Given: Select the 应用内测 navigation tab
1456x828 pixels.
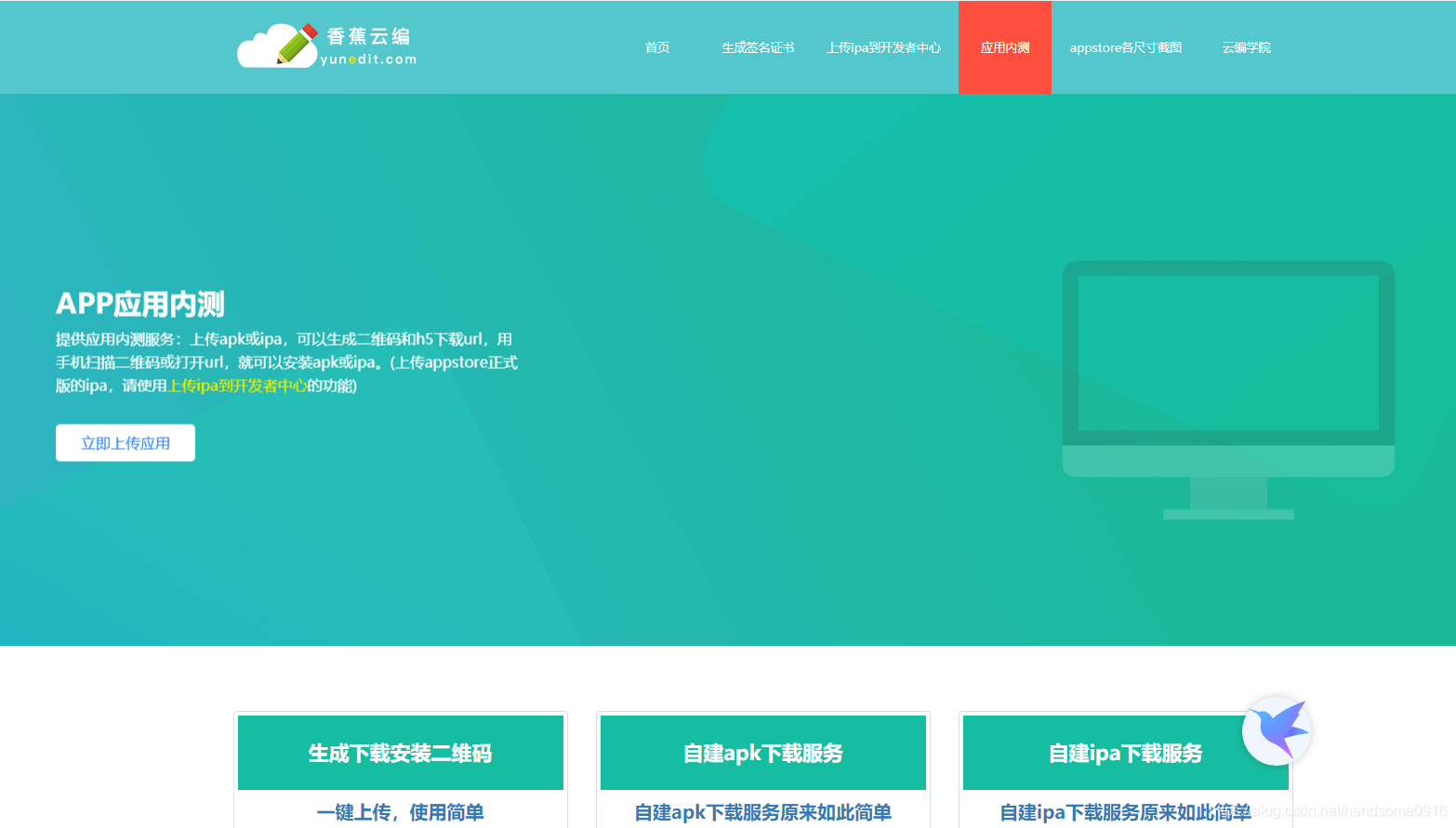Looking at the screenshot, I should [1005, 47].
